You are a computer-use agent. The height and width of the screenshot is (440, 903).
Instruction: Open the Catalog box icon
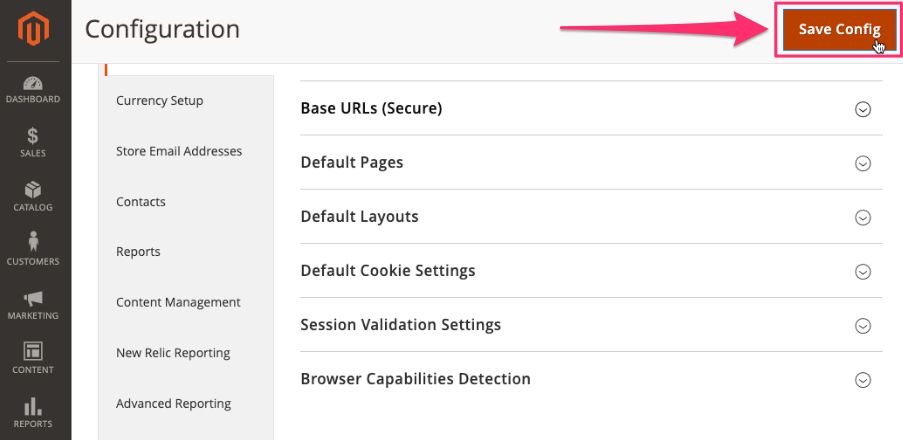[33, 190]
